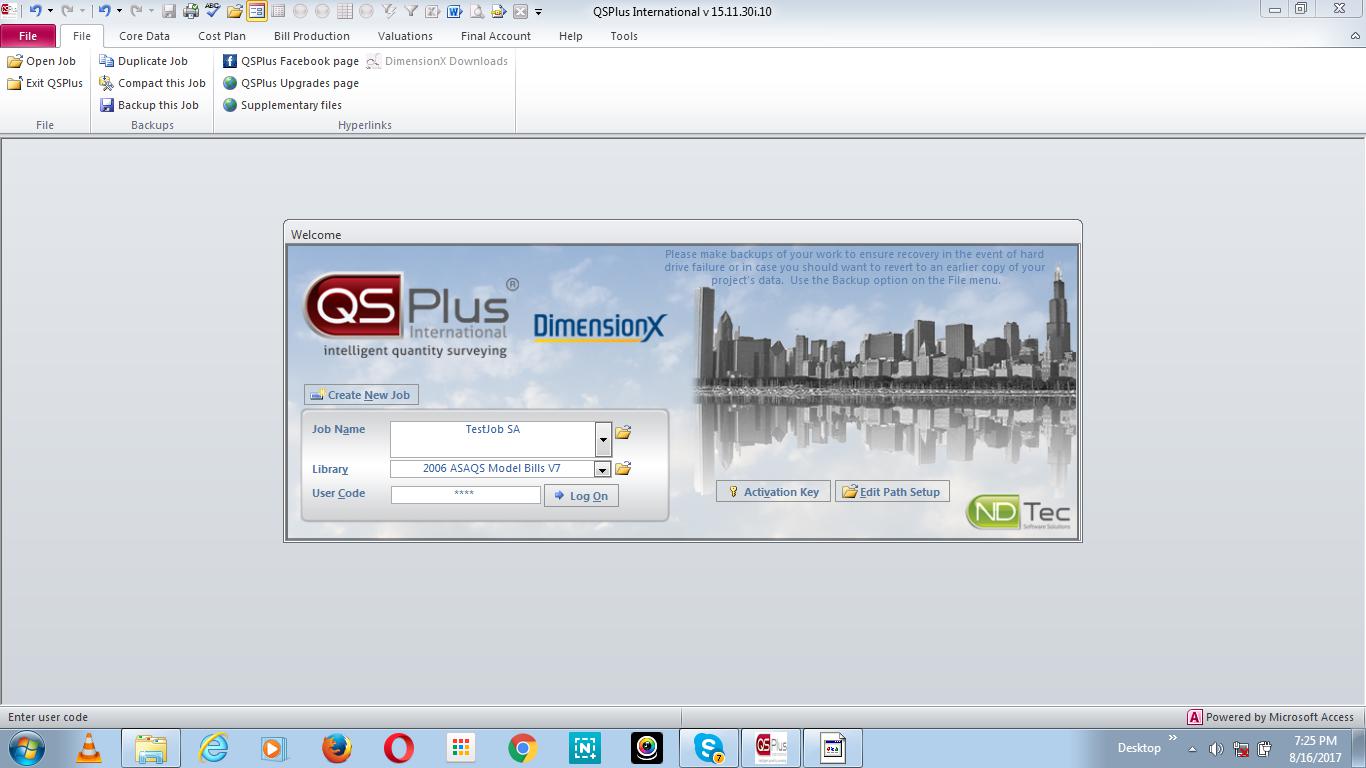Open the Tools menu

623,36
